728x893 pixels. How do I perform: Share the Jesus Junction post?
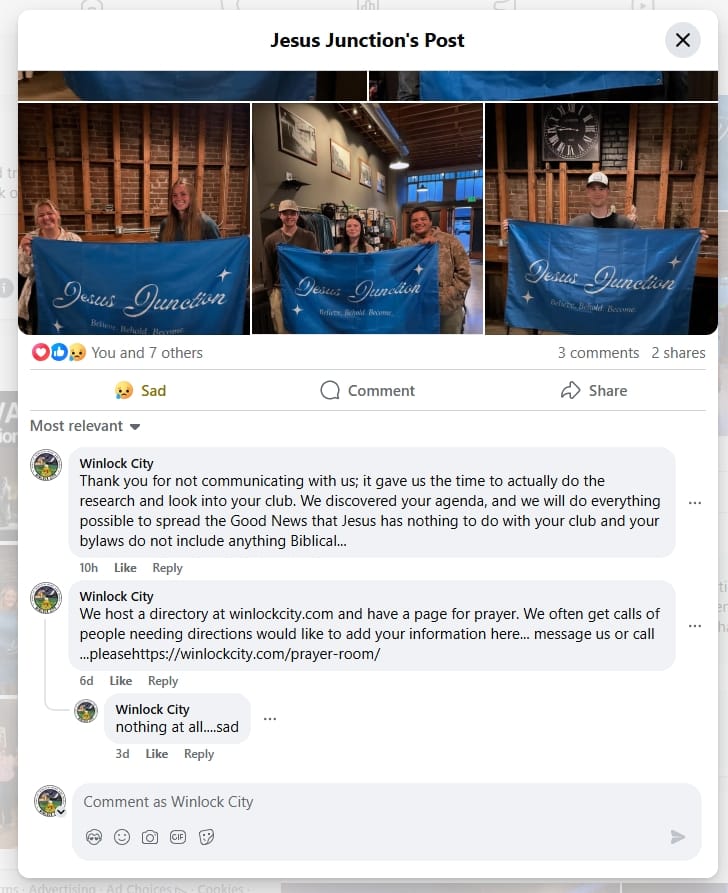pos(594,391)
